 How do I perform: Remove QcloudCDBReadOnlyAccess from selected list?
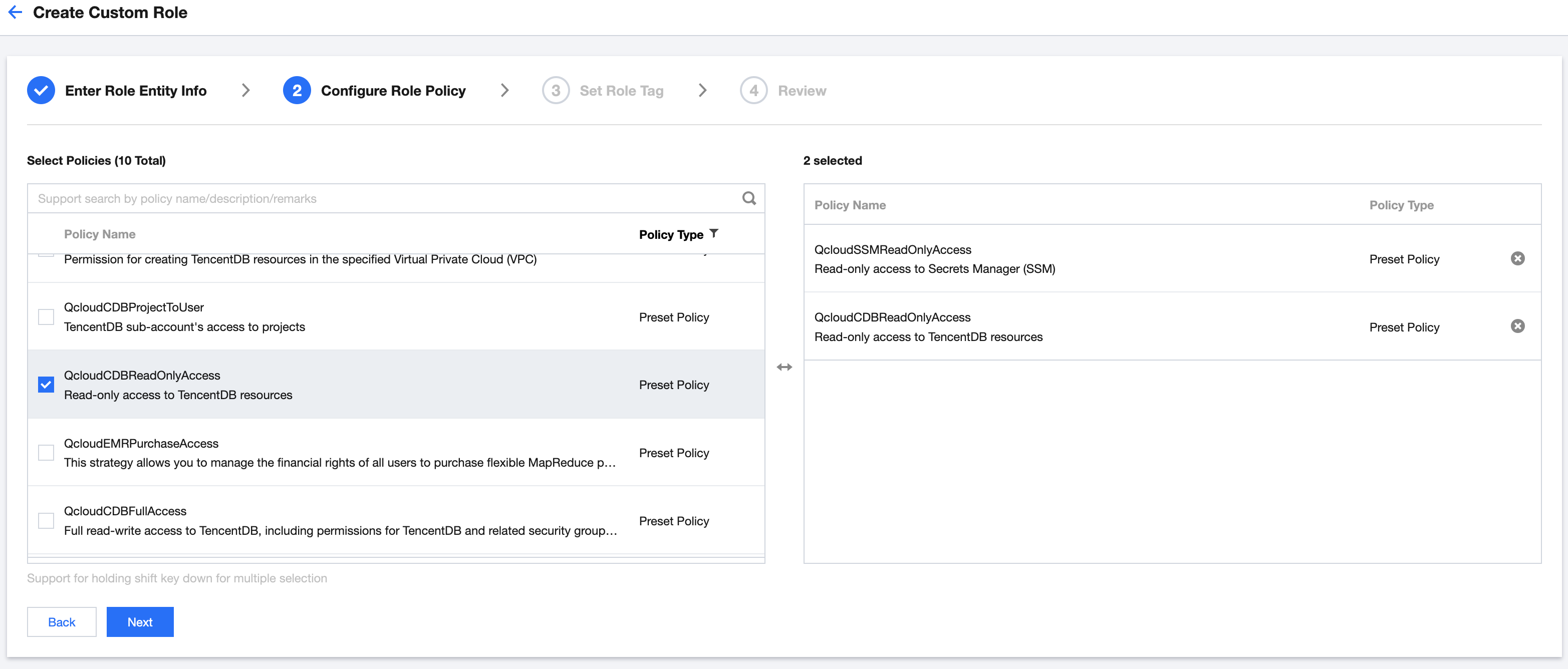(1517, 326)
